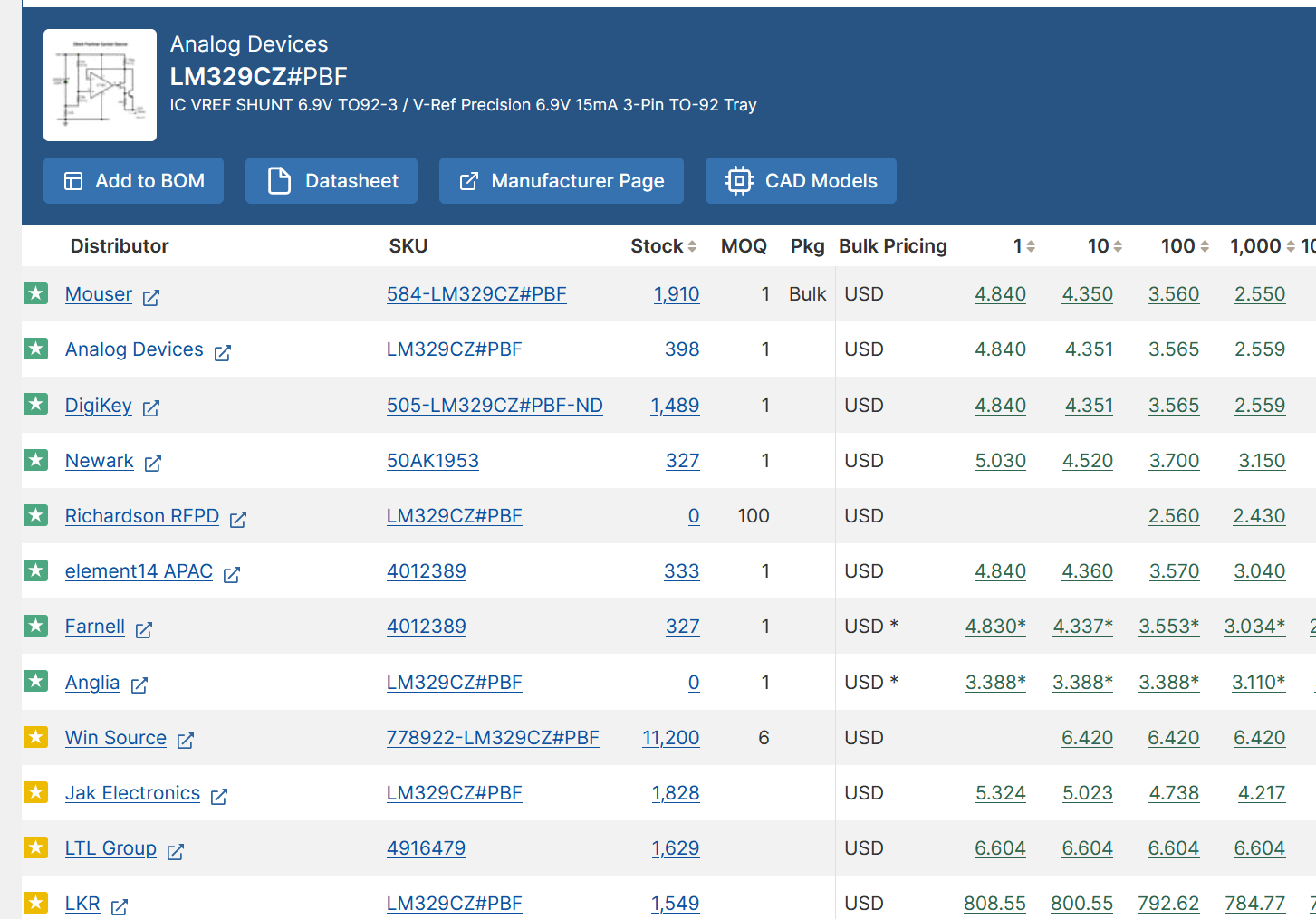Open the LM329CZ#PBF product thumbnail image
Image resolution: width=1316 pixels, height=919 pixels.
(100, 85)
